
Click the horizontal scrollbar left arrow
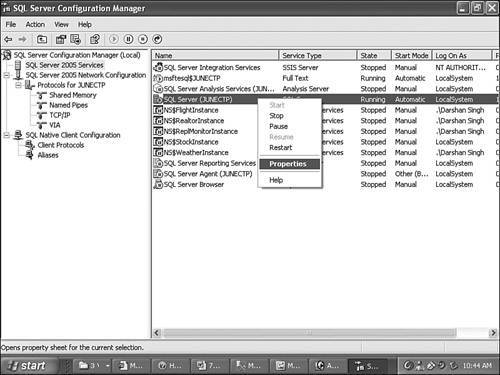tap(157, 333)
